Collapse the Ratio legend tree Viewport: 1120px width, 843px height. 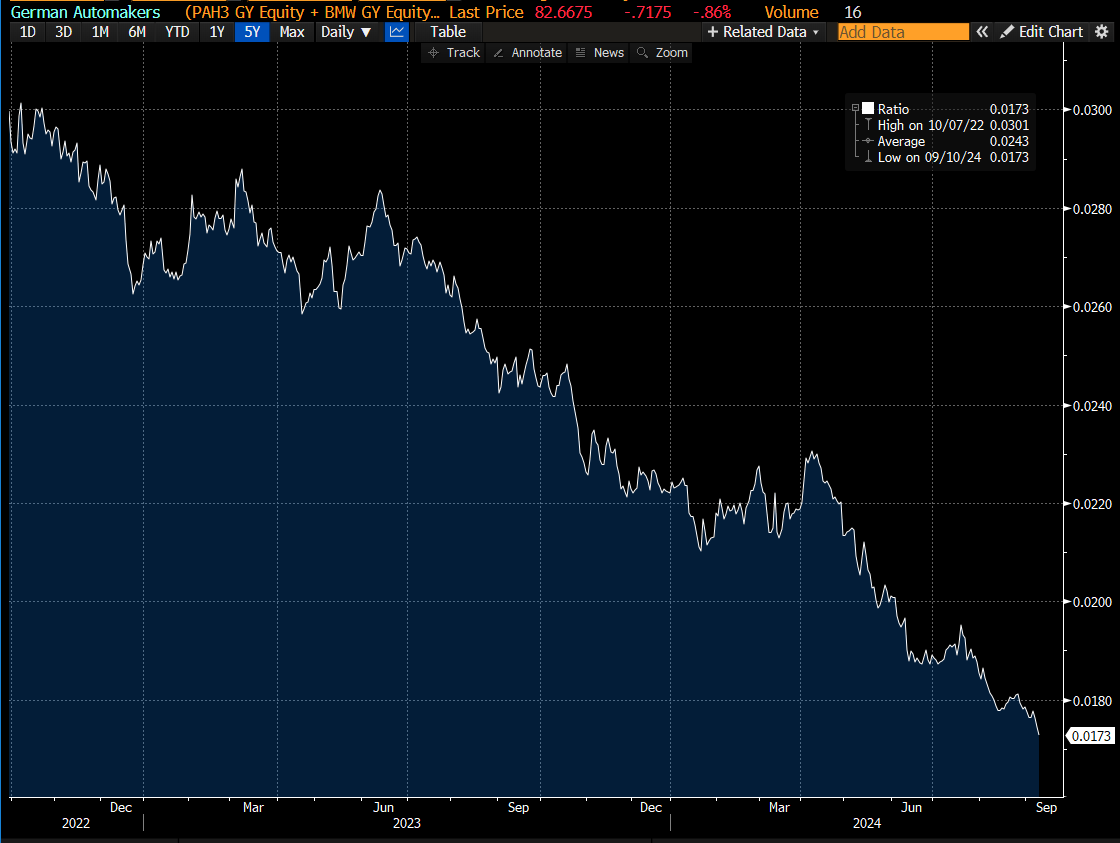pos(855,109)
